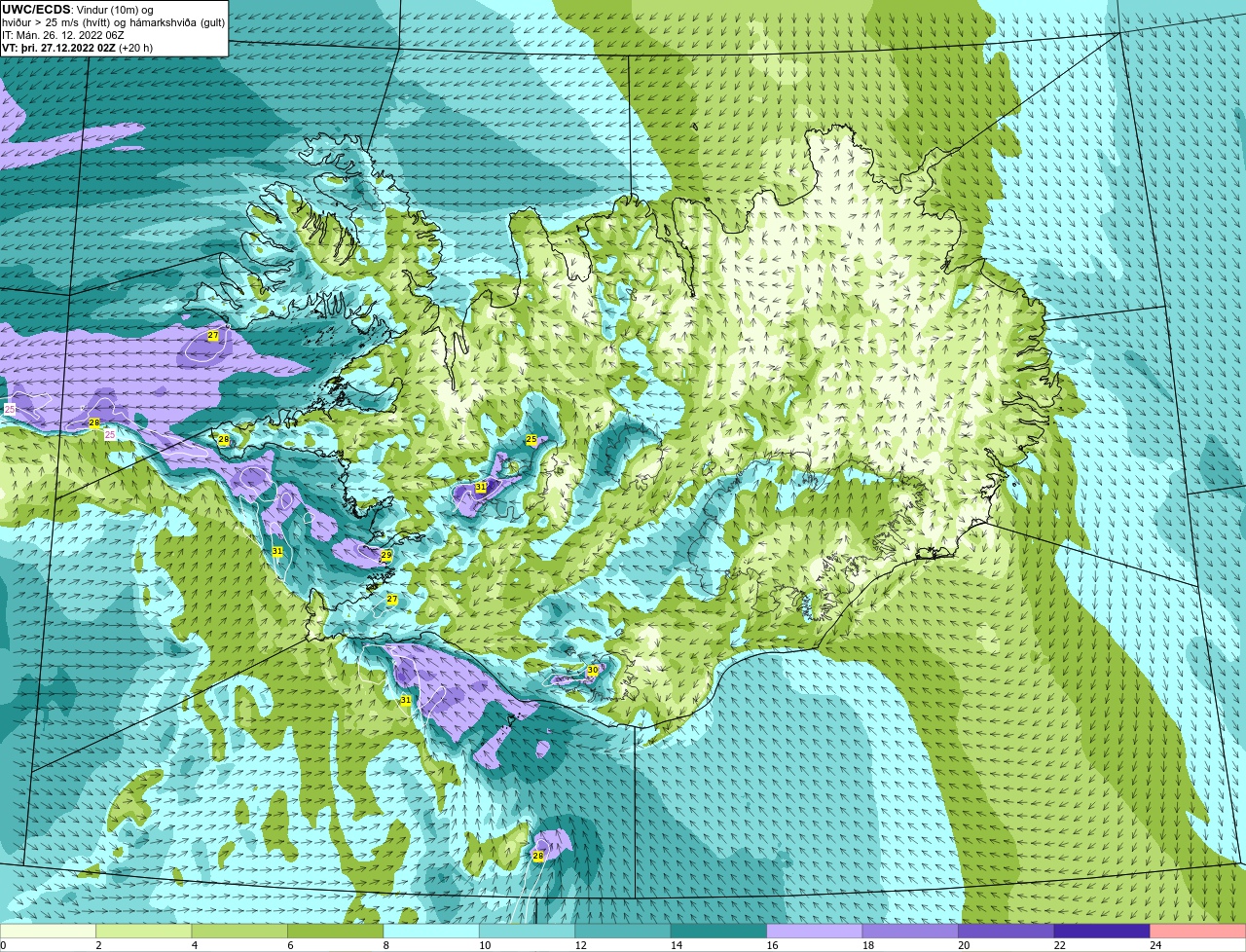The height and width of the screenshot is (952, 1246).
Task: Click the '4' scale label on the color bar
Action: tap(194, 944)
